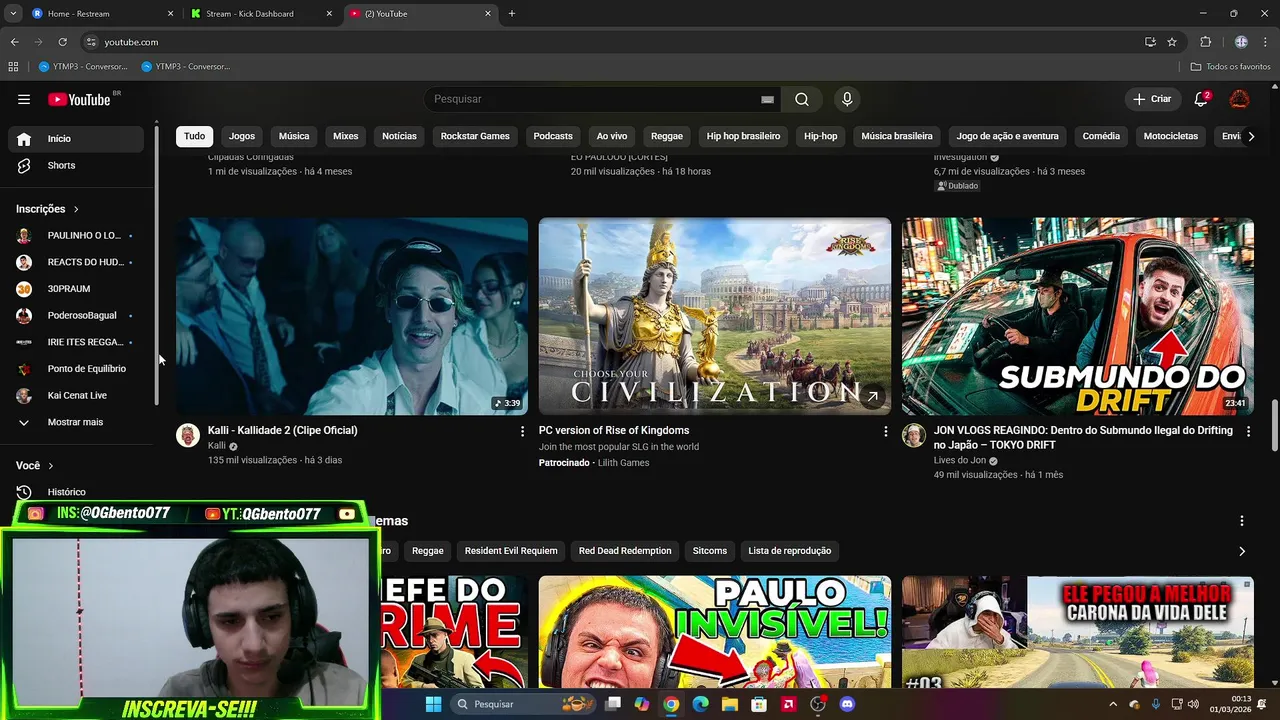1280x720 pixels.
Task: Select the Motocicletas chip
Action: click(1171, 136)
